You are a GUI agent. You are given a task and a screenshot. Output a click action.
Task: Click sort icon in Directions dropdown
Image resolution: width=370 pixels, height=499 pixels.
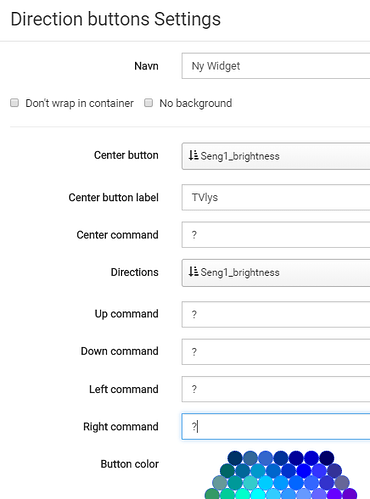point(193,272)
